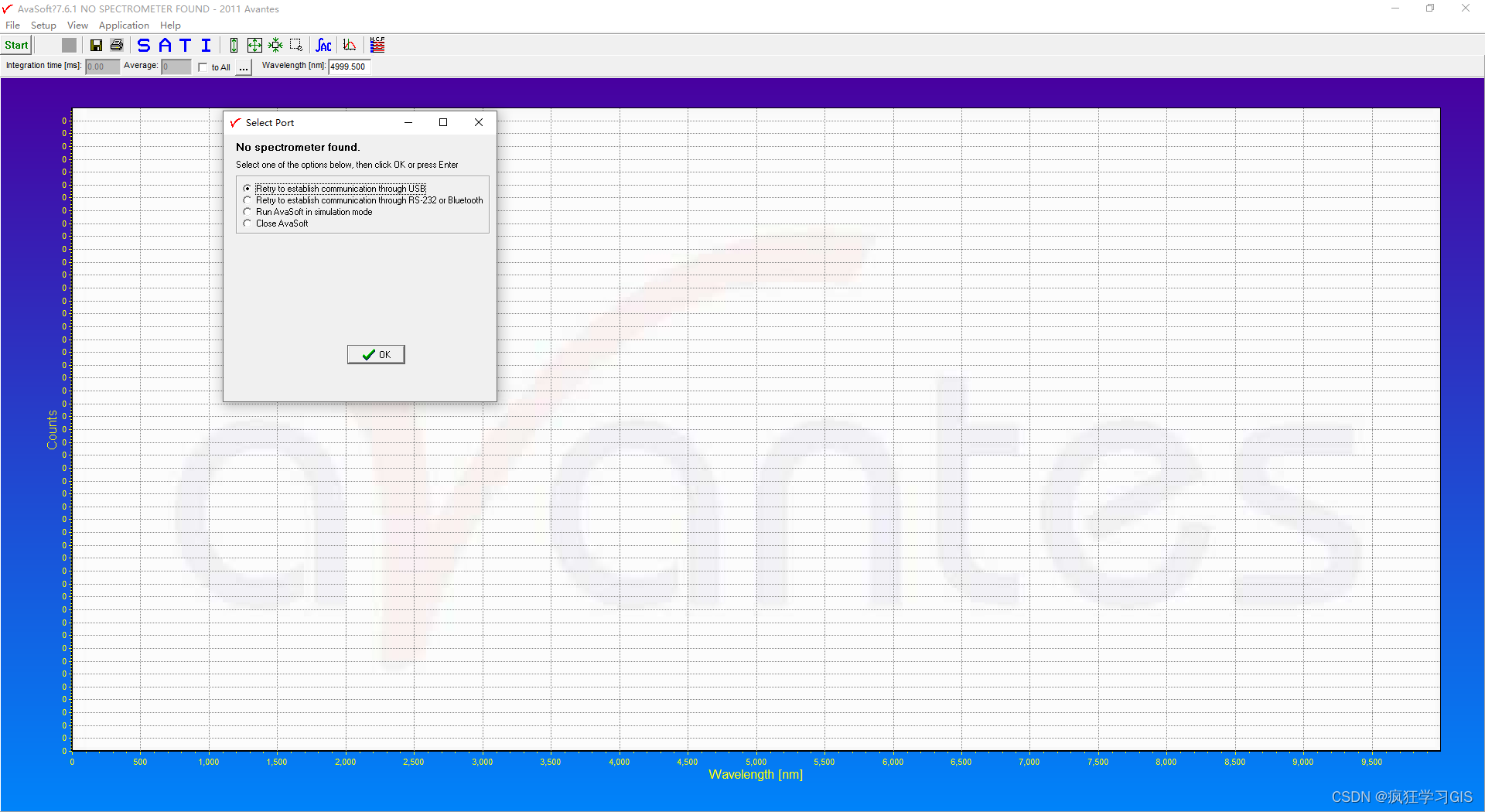Restore down the main AvaSoft window

pos(1430,9)
